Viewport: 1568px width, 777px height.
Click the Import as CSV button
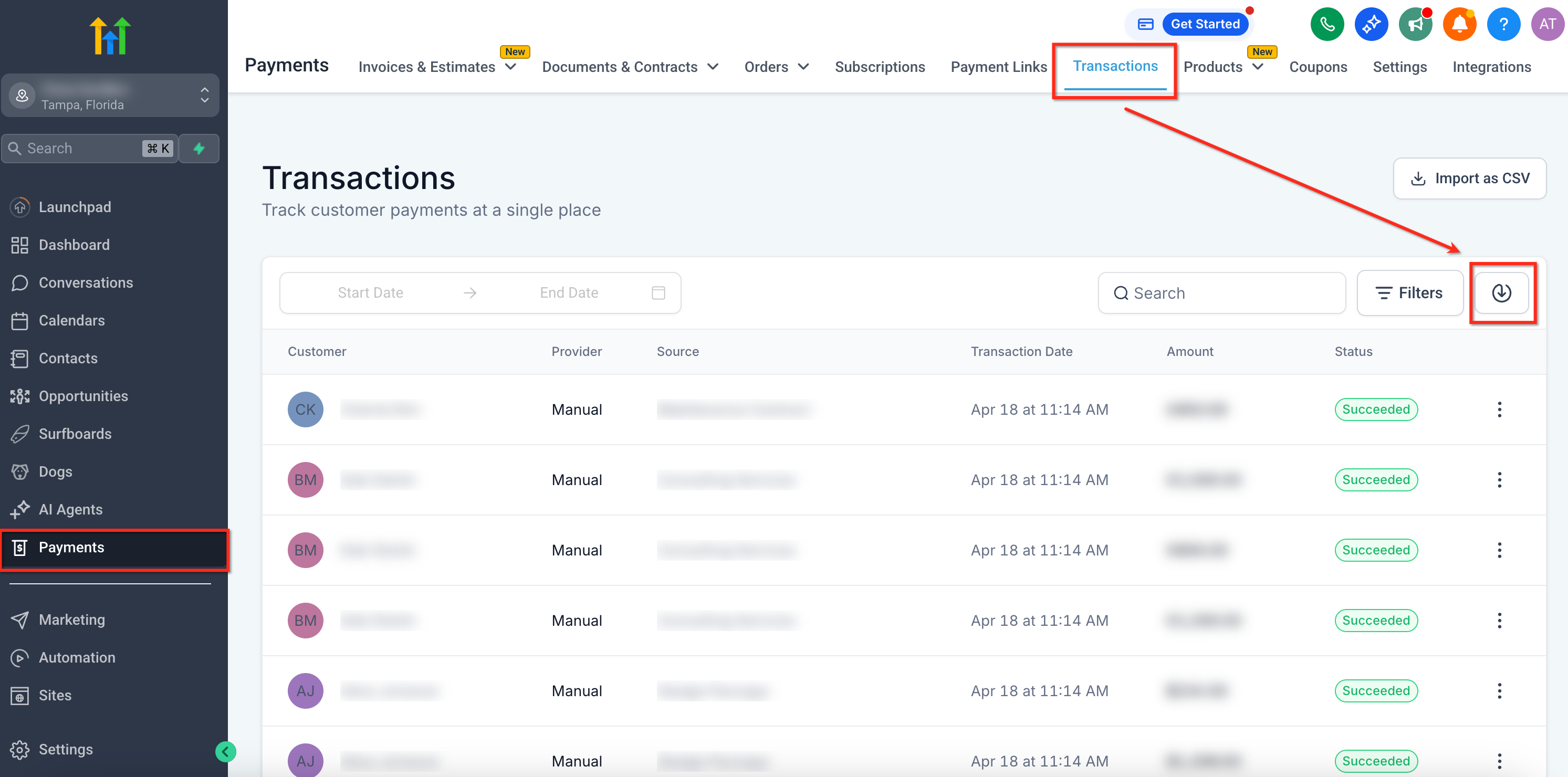coord(1469,178)
